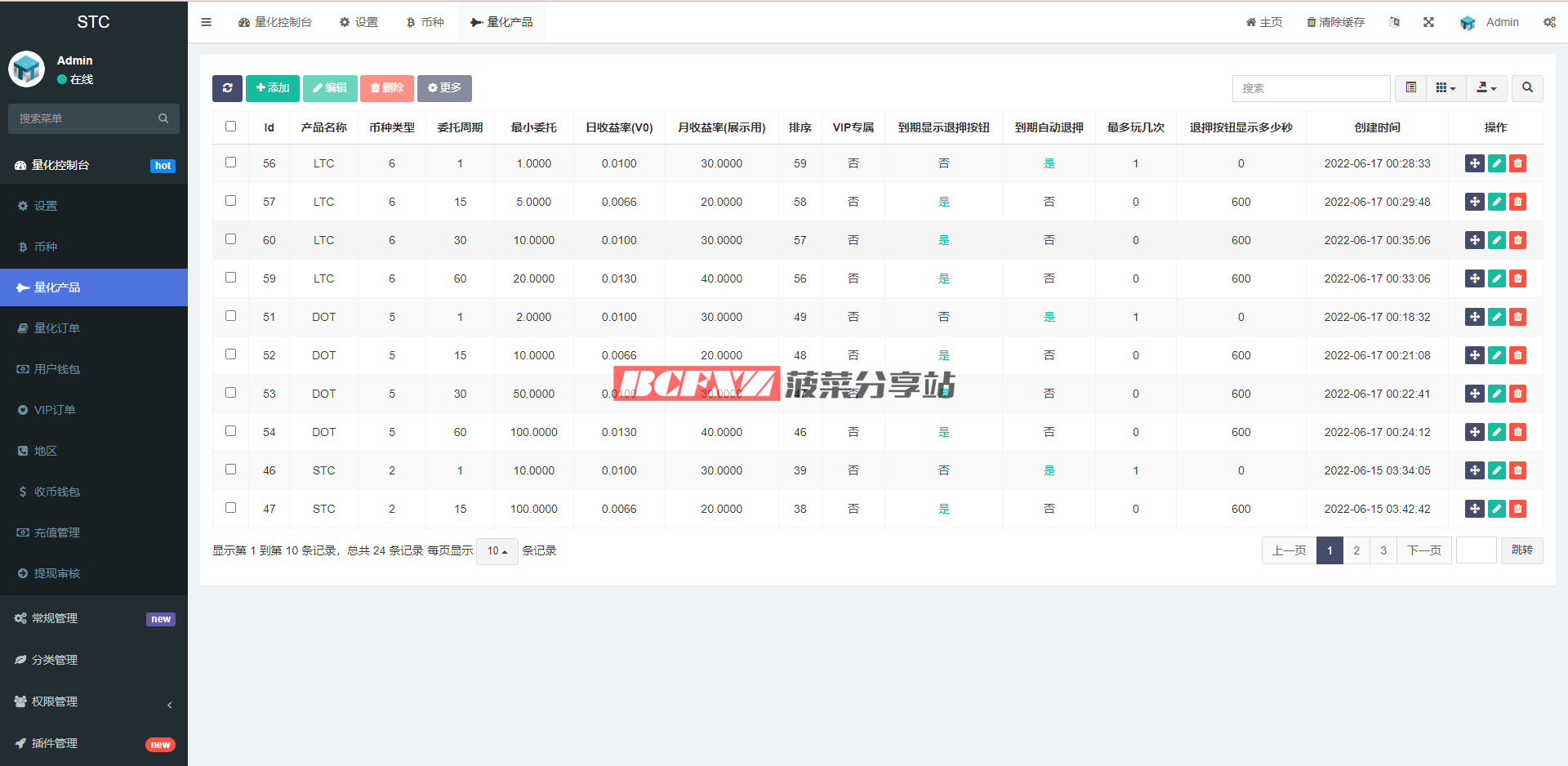This screenshot has height=766, width=1568.
Task: Click the green edit pencil for row 57
Action: [1496, 202]
